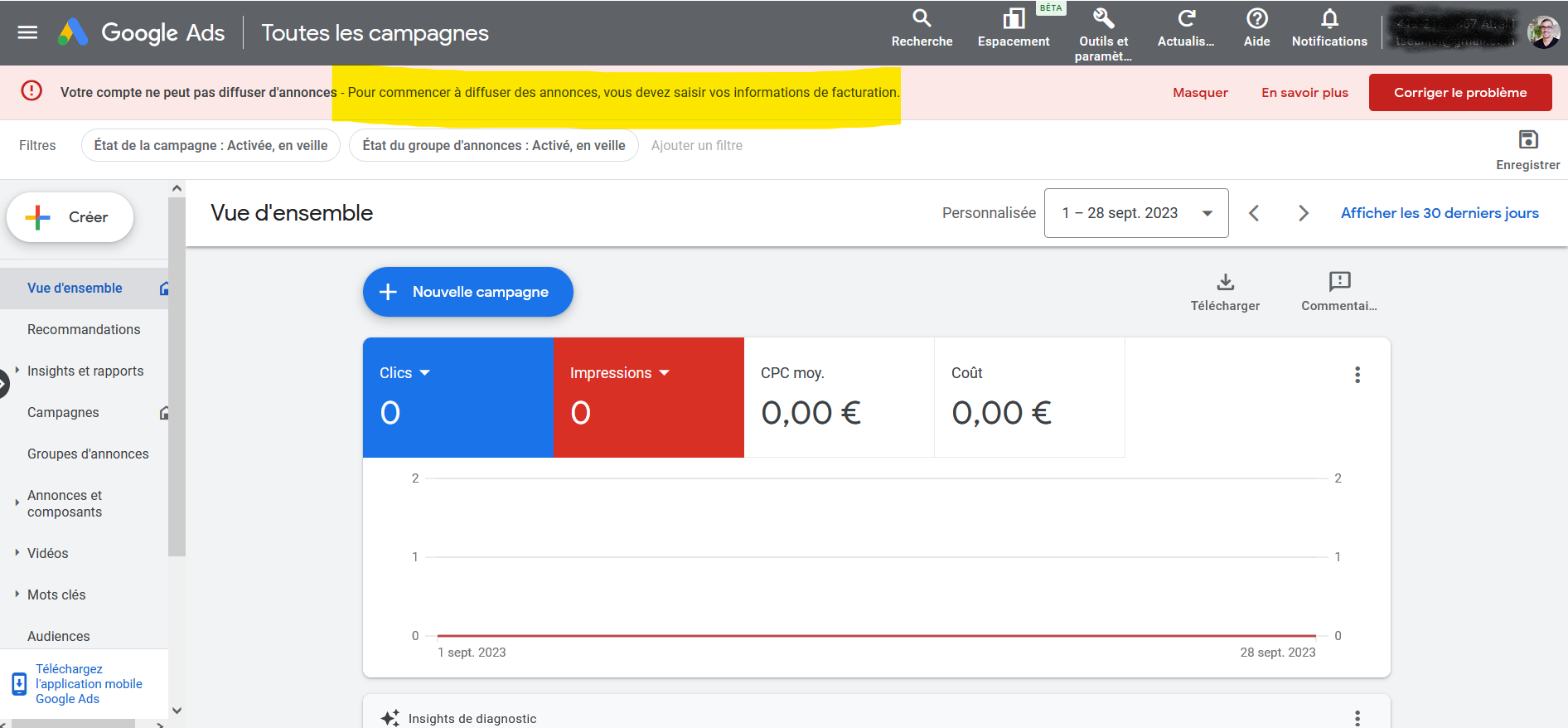The image size is (1568, 728).
Task: Save filters with the Enregistrer icon
Action: pyautogui.click(x=1527, y=140)
